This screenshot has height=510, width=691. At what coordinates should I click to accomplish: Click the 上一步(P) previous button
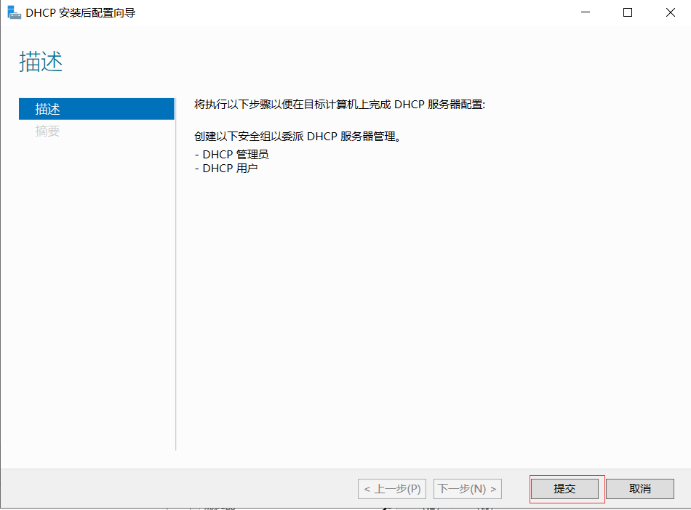[x=392, y=489]
